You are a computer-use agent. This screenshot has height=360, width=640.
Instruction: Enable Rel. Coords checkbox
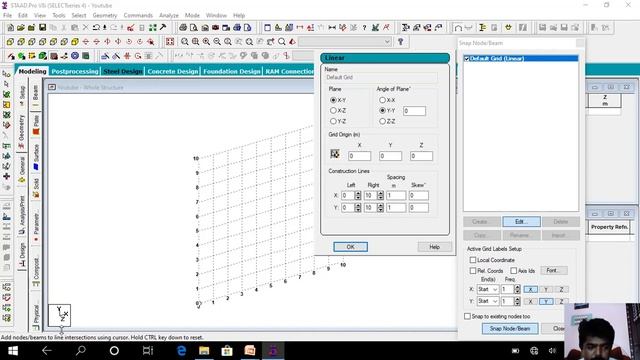[x=473, y=271]
